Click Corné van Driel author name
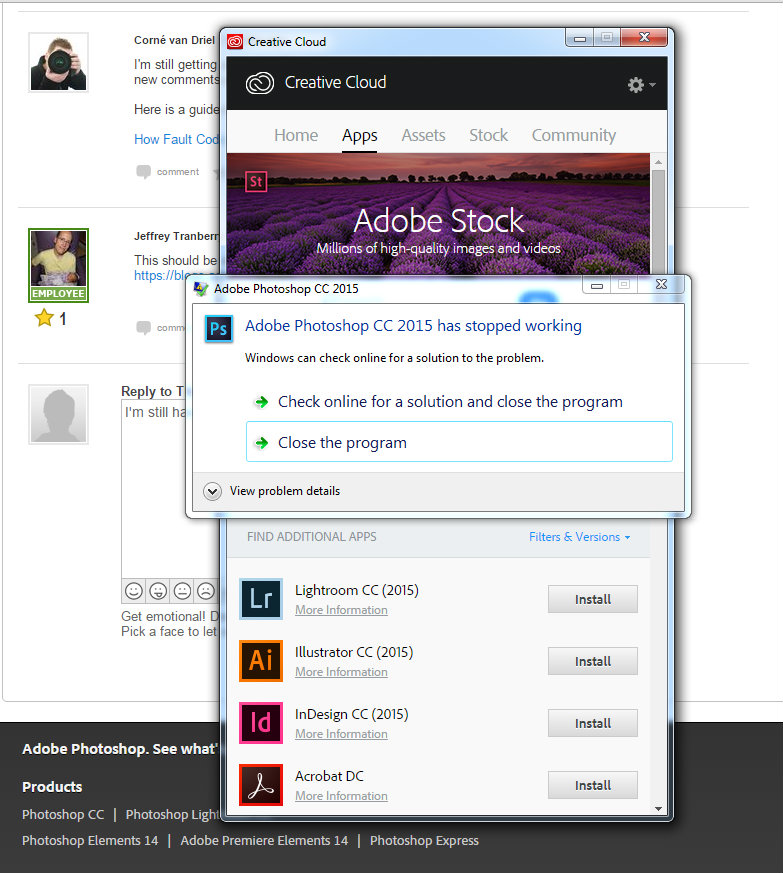 174,40
